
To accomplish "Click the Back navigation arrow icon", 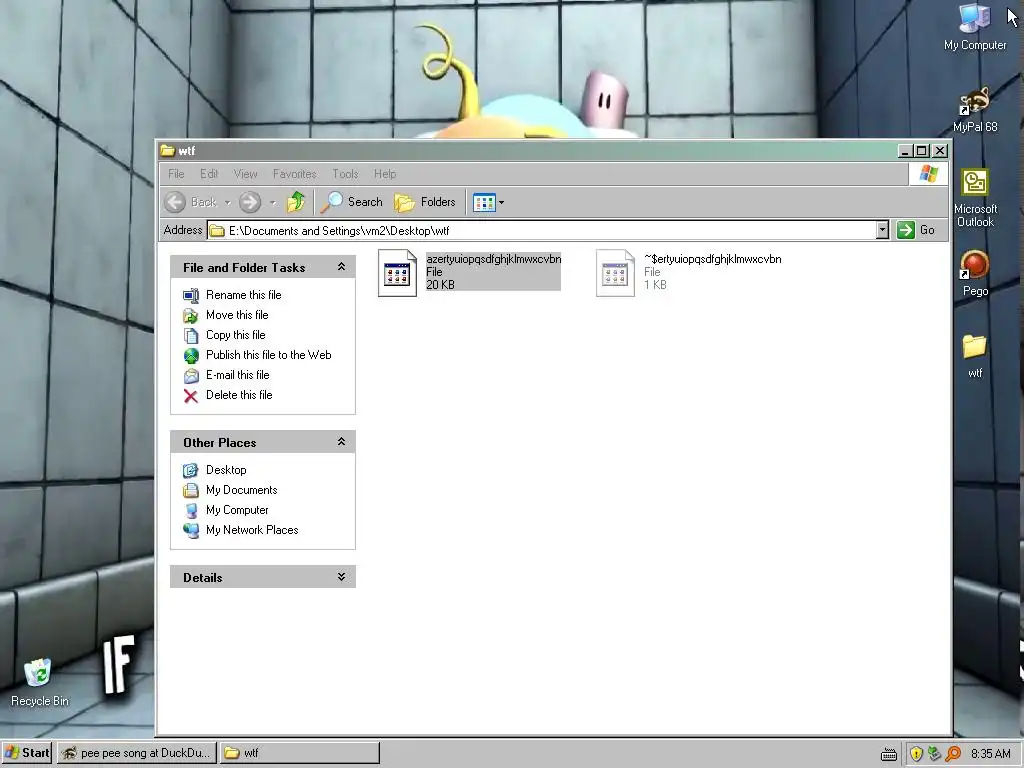I will [x=175, y=202].
